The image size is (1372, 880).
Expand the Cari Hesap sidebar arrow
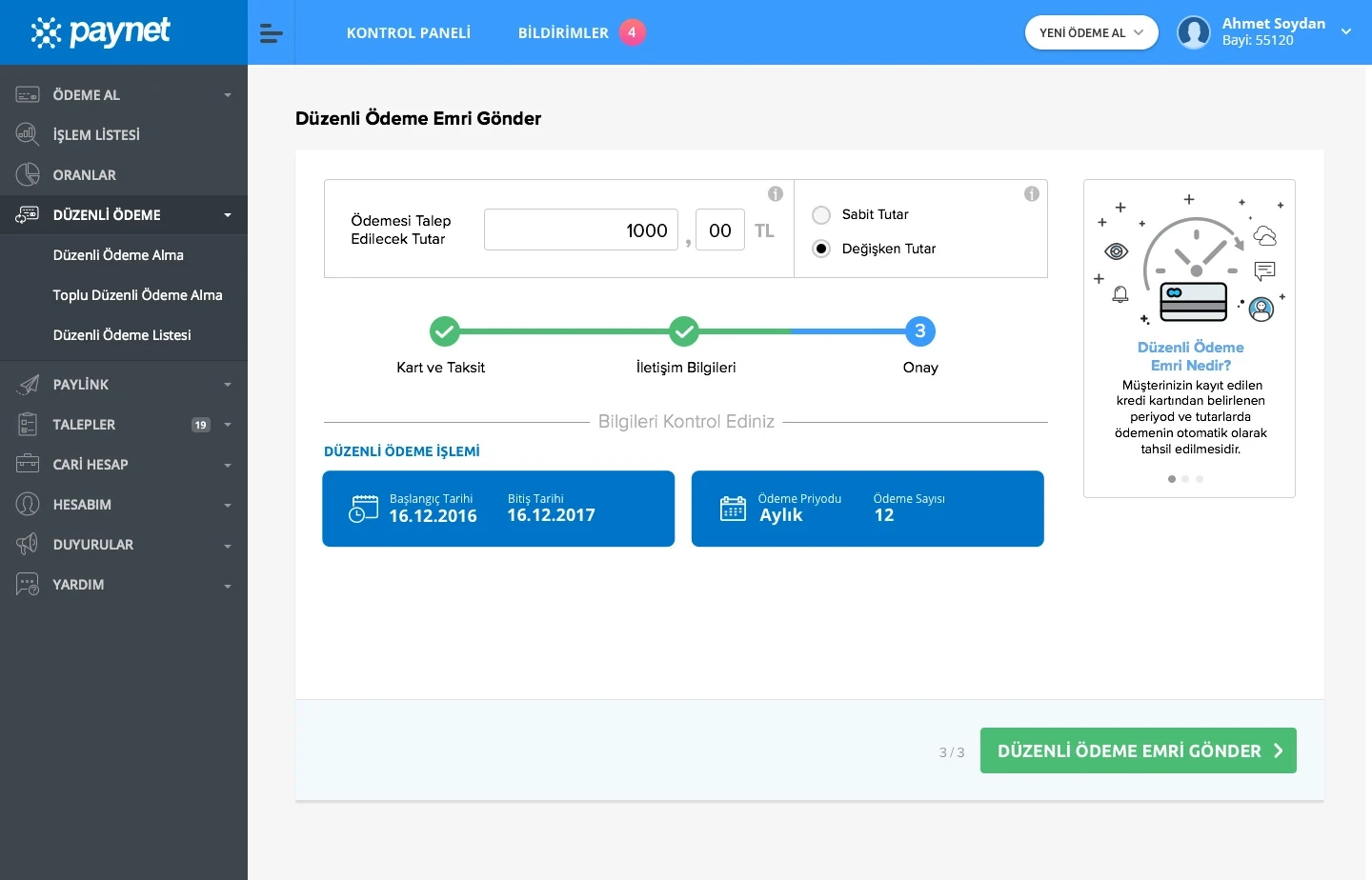tap(228, 466)
